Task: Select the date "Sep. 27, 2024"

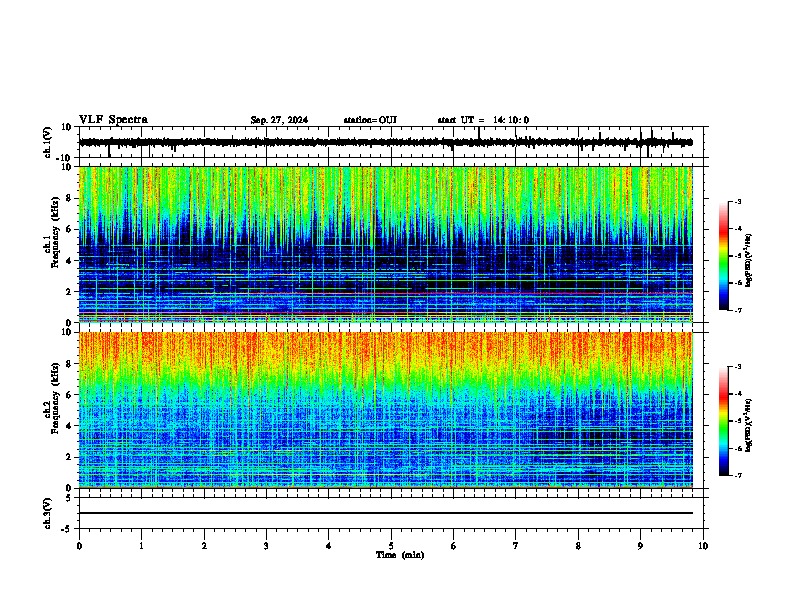Action: pyautogui.click(x=279, y=120)
